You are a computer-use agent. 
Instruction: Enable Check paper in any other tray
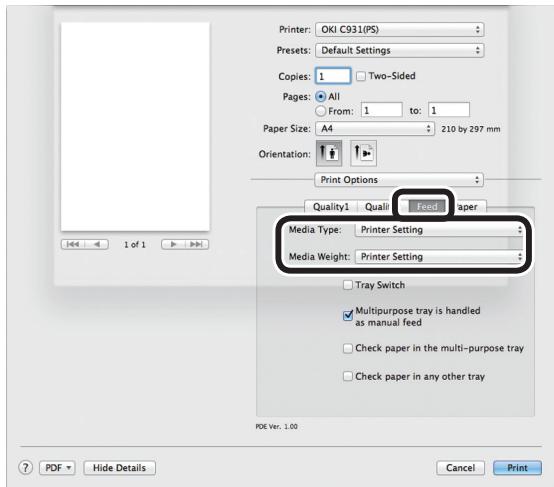pyautogui.click(x=348, y=376)
